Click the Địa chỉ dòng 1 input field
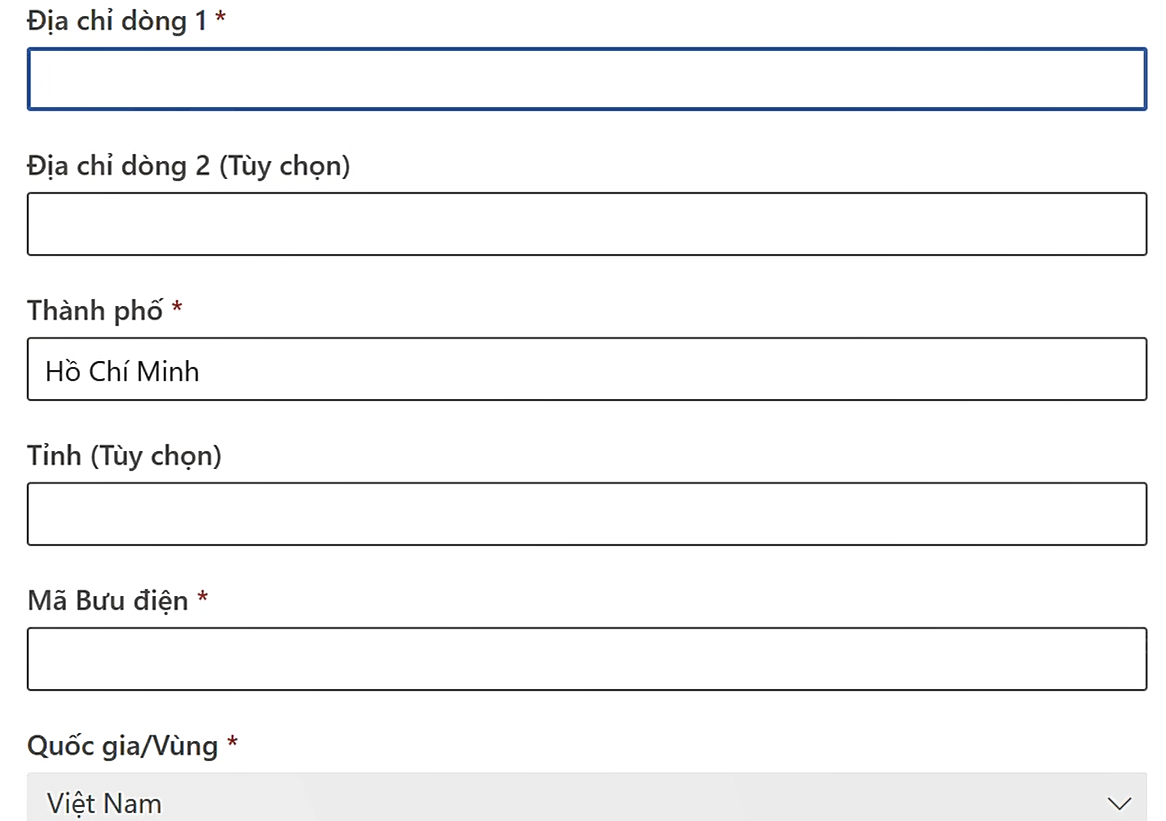This screenshot has width=1166, height=821. pos(586,79)
